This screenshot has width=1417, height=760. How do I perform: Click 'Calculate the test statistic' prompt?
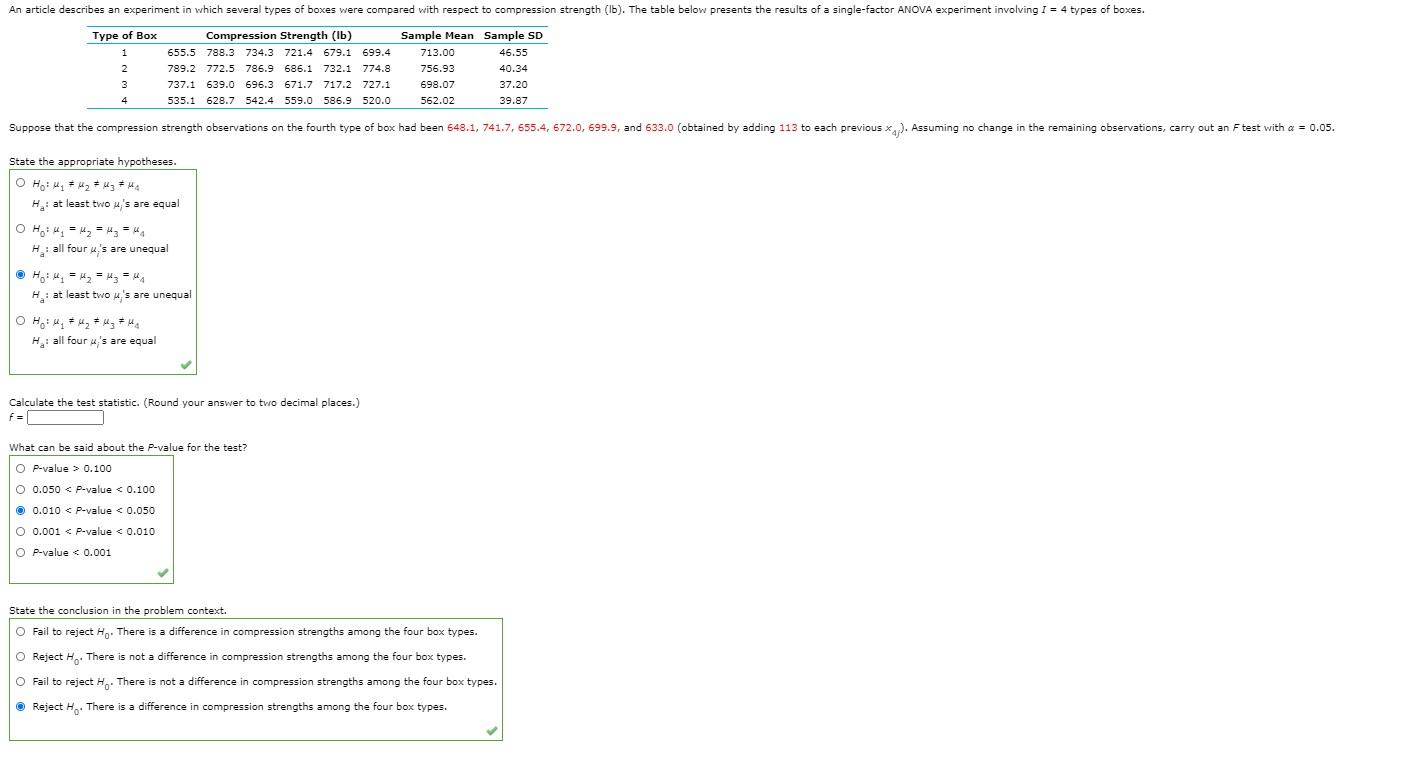[x=184, y=402]
